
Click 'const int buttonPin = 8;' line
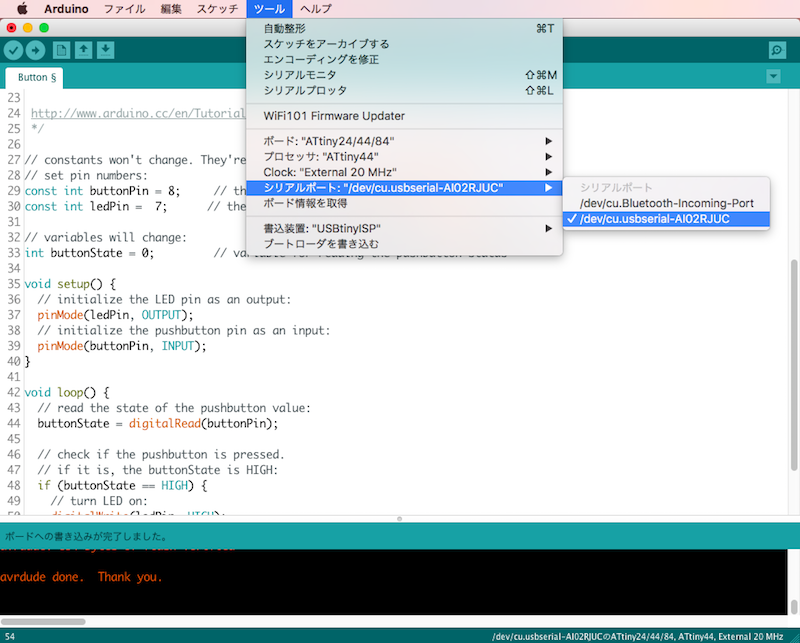point(102,191)
